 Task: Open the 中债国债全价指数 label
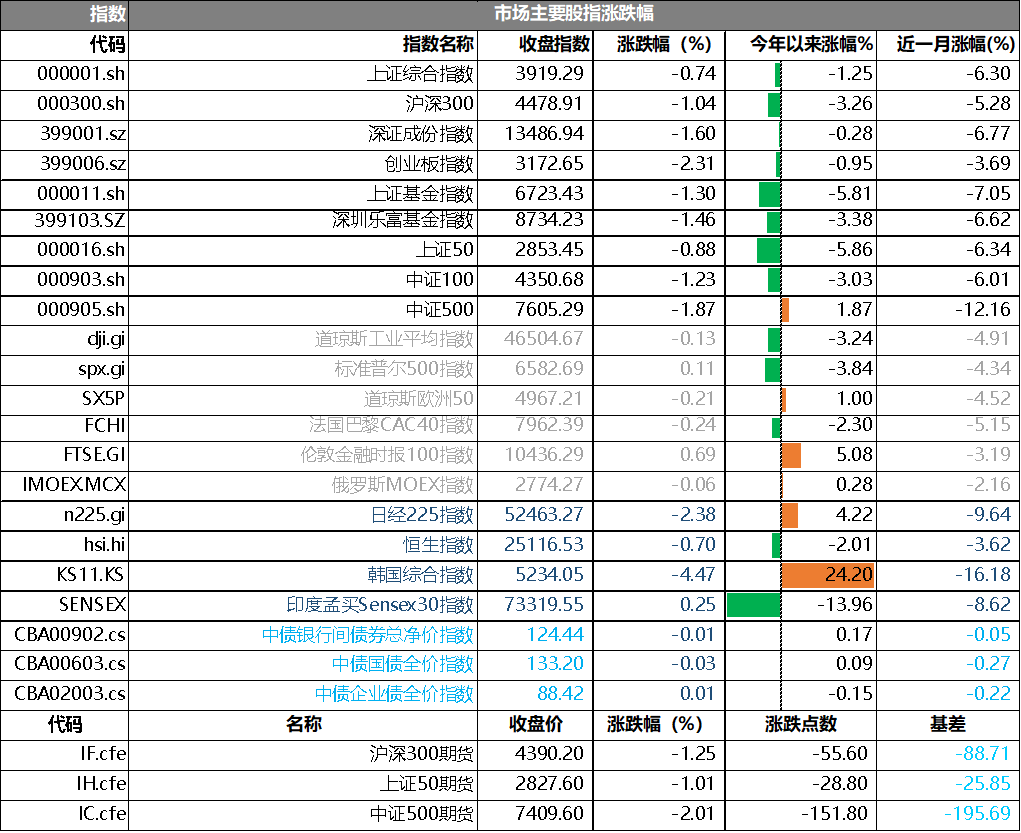[x=403, y=664]
